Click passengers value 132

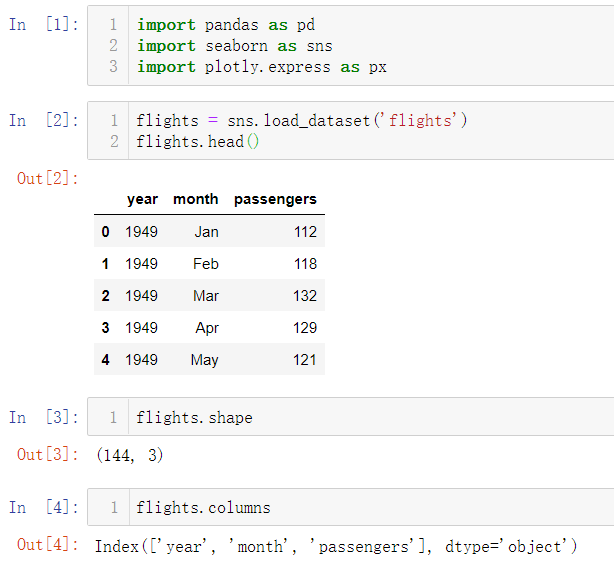305,296
